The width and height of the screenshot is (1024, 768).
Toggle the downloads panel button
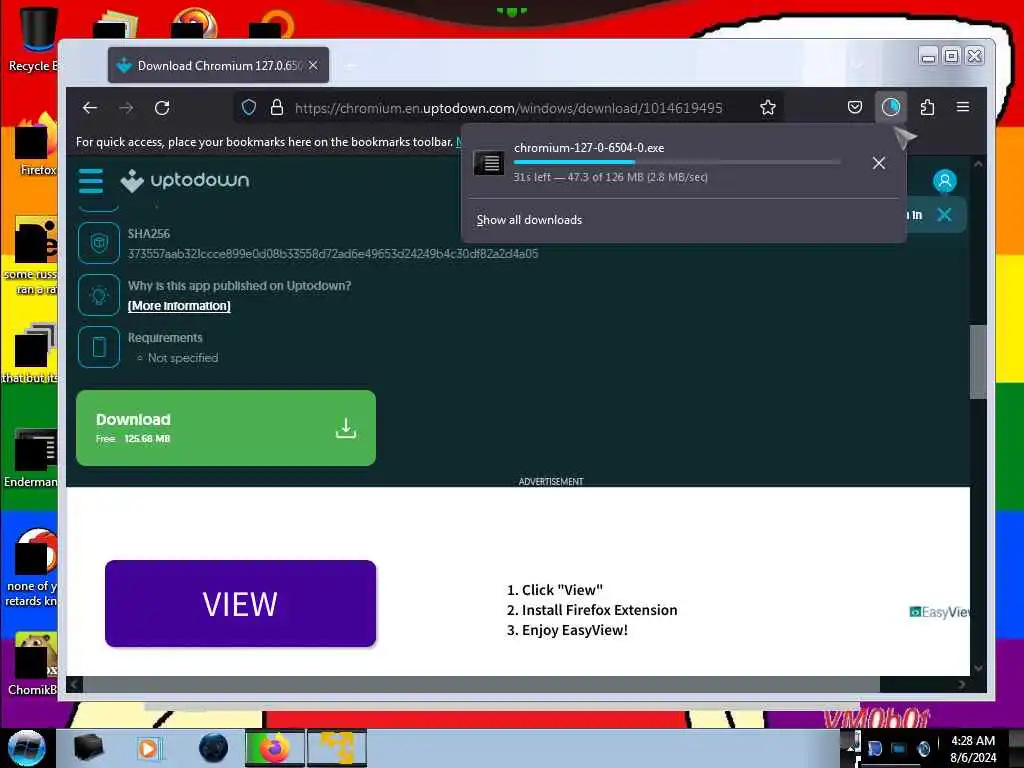891,107
